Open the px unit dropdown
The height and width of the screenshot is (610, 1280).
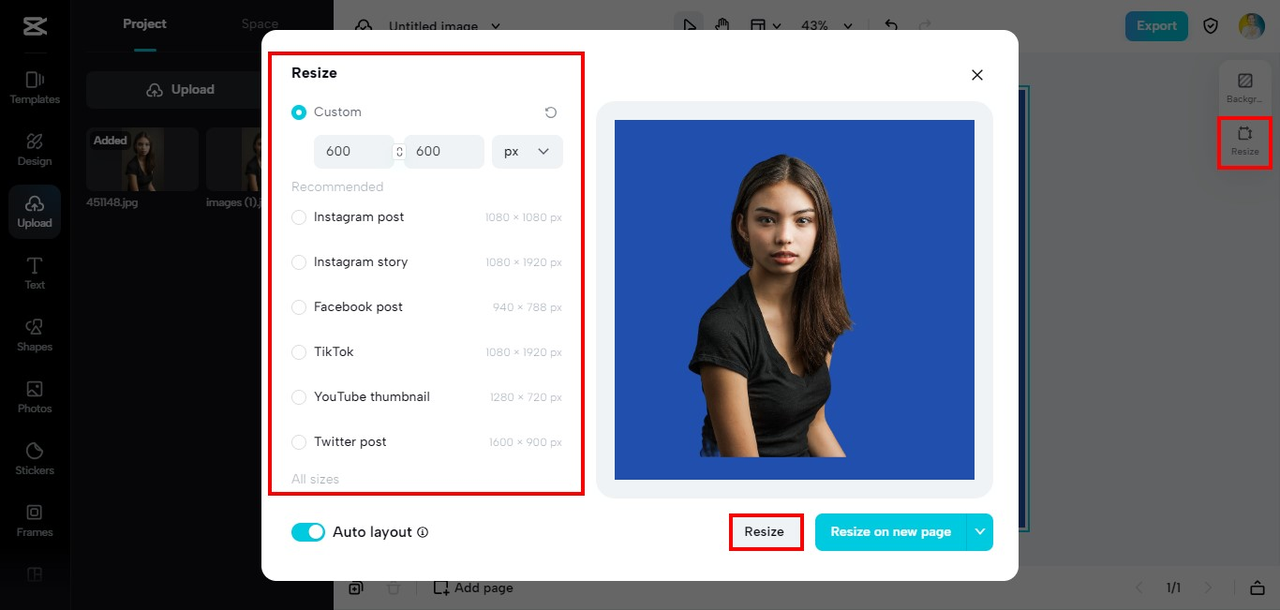point(527,151)
